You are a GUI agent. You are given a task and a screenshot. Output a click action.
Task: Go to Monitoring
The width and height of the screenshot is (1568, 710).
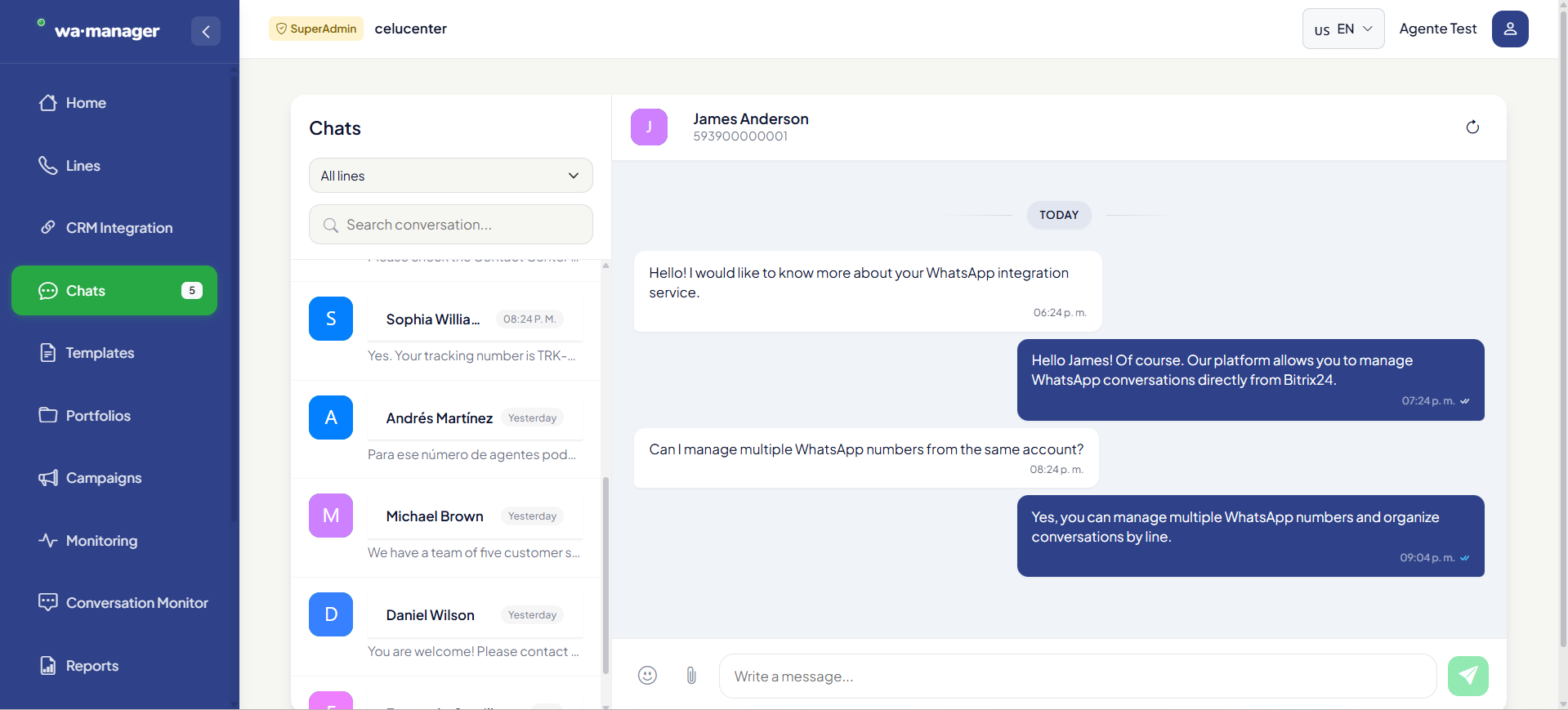(x=114, y=541)
